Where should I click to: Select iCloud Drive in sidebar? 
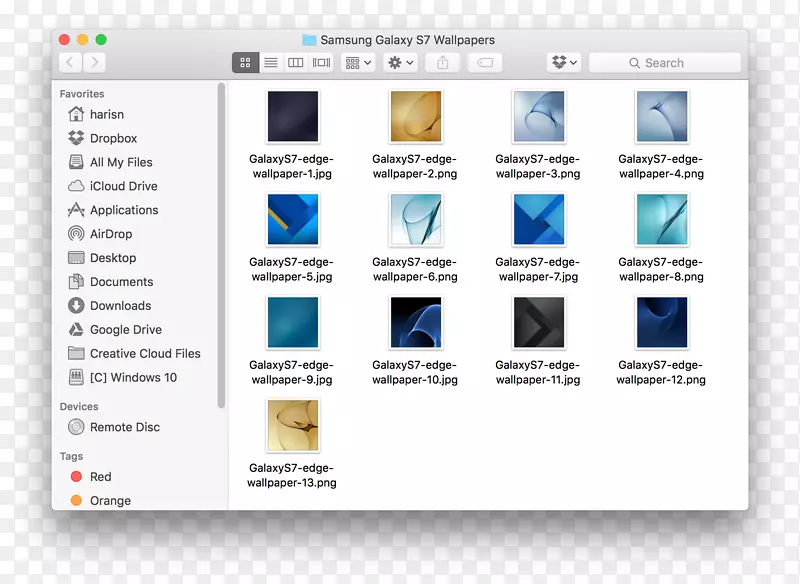click(123, 186)
